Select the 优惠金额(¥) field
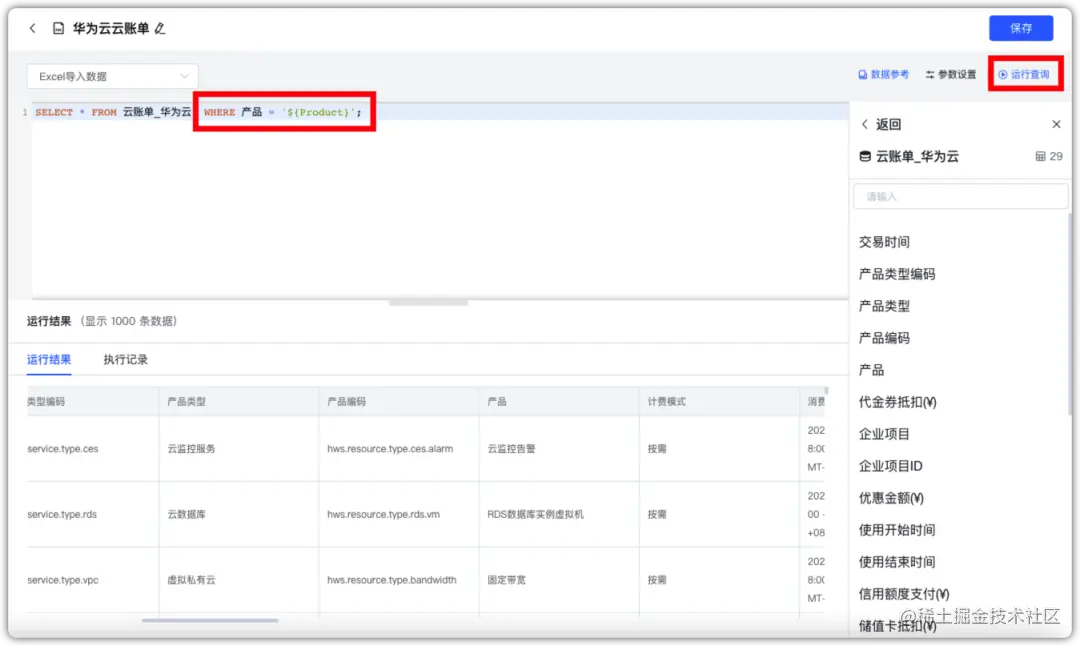The width and height of the screenshot is (1080, 646). 891,498
